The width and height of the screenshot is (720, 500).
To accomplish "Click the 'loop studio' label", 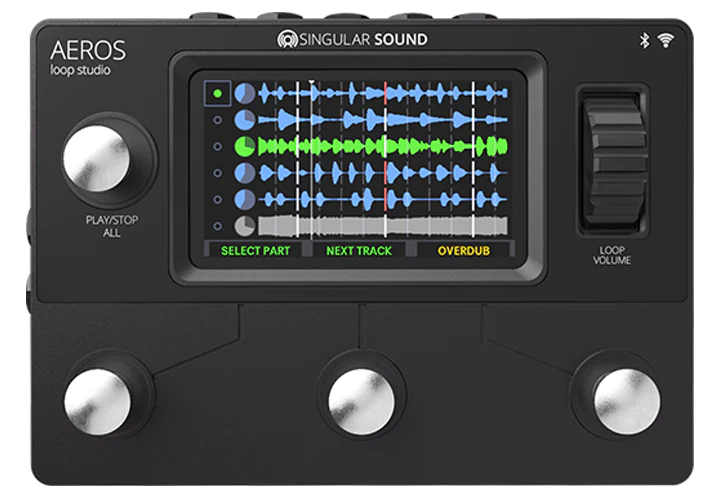I will click(x=80, y=70).
